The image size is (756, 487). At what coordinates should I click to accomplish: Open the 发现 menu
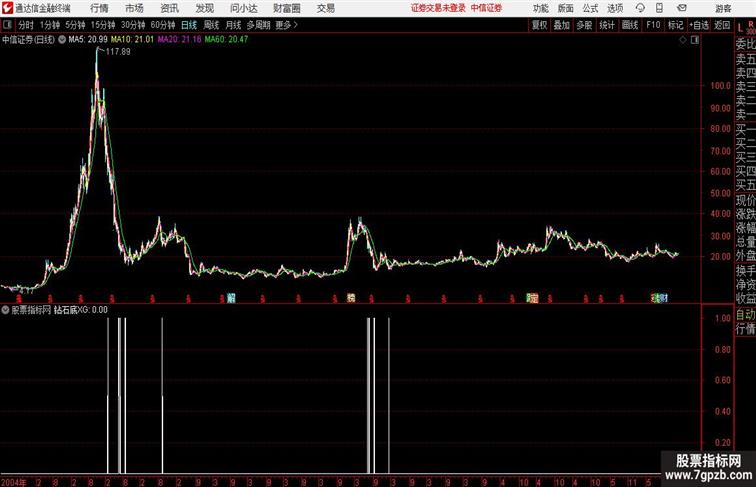click(x=204, y=8)
